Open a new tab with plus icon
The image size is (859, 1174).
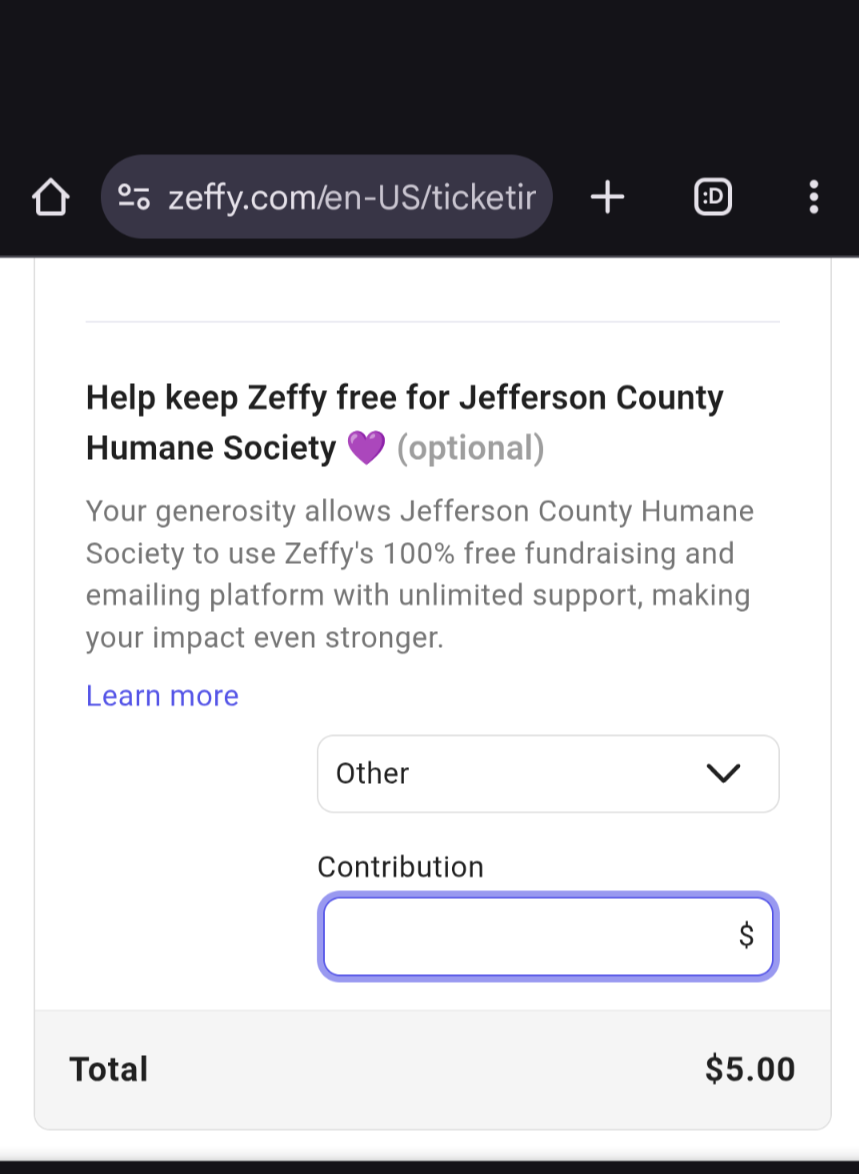(607, 198)
